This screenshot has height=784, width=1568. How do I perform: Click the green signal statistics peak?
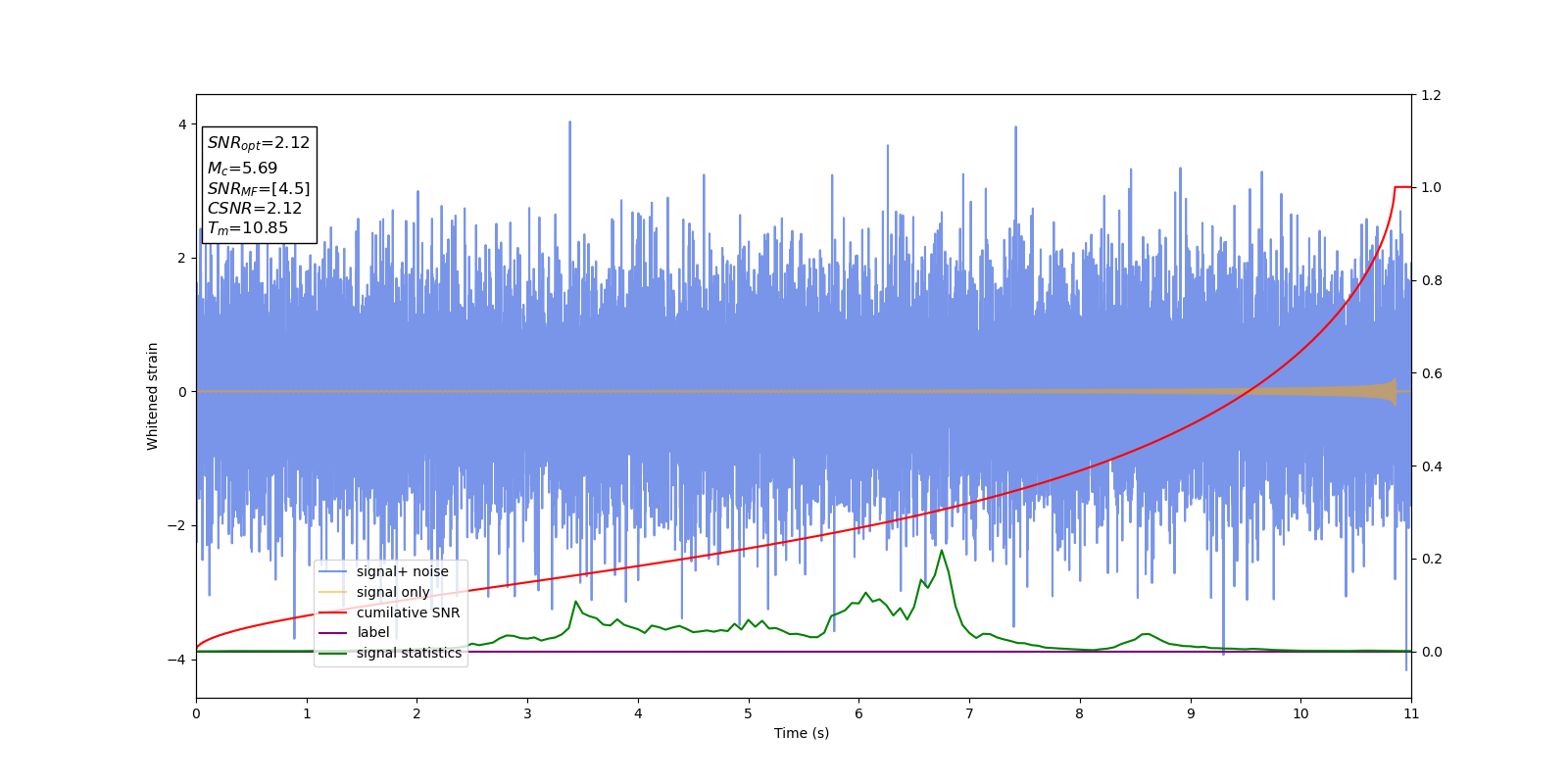click(x=942, y=551)
